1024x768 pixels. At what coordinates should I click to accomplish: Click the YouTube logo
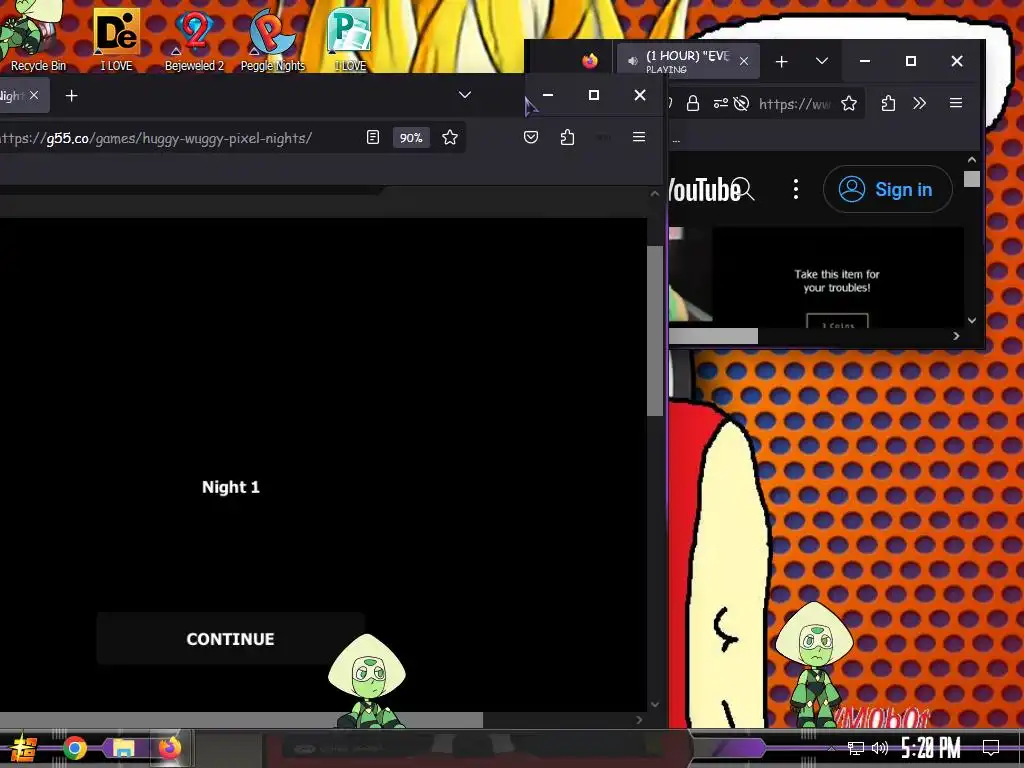[704, 190]
